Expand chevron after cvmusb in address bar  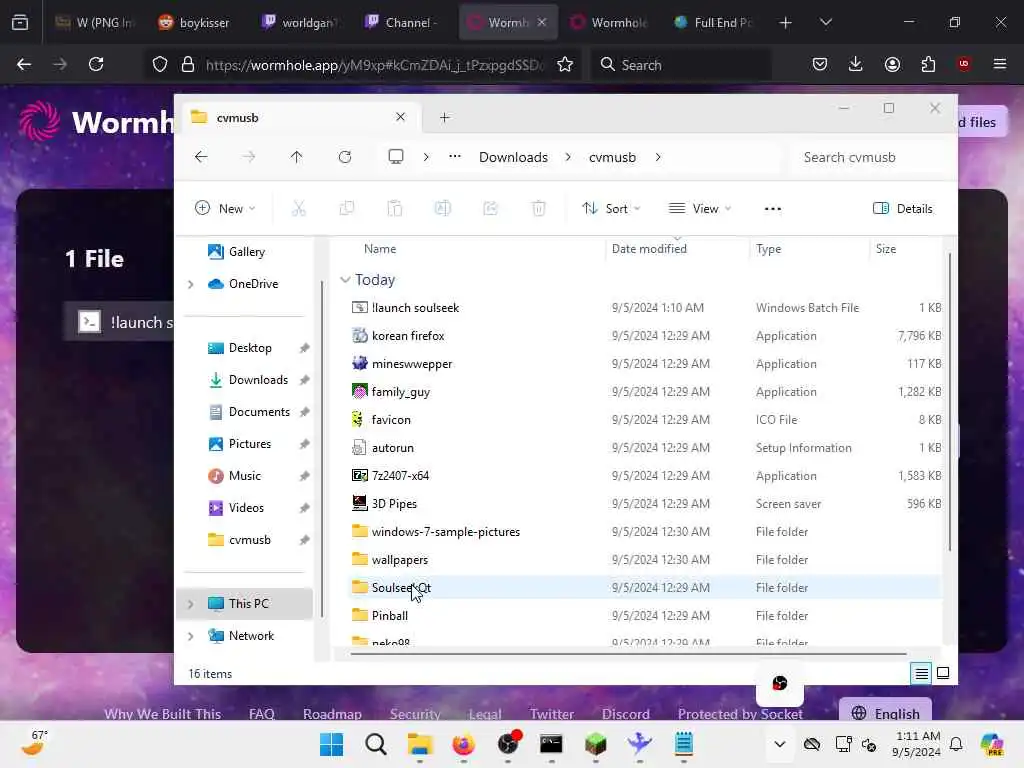(658, 157)
